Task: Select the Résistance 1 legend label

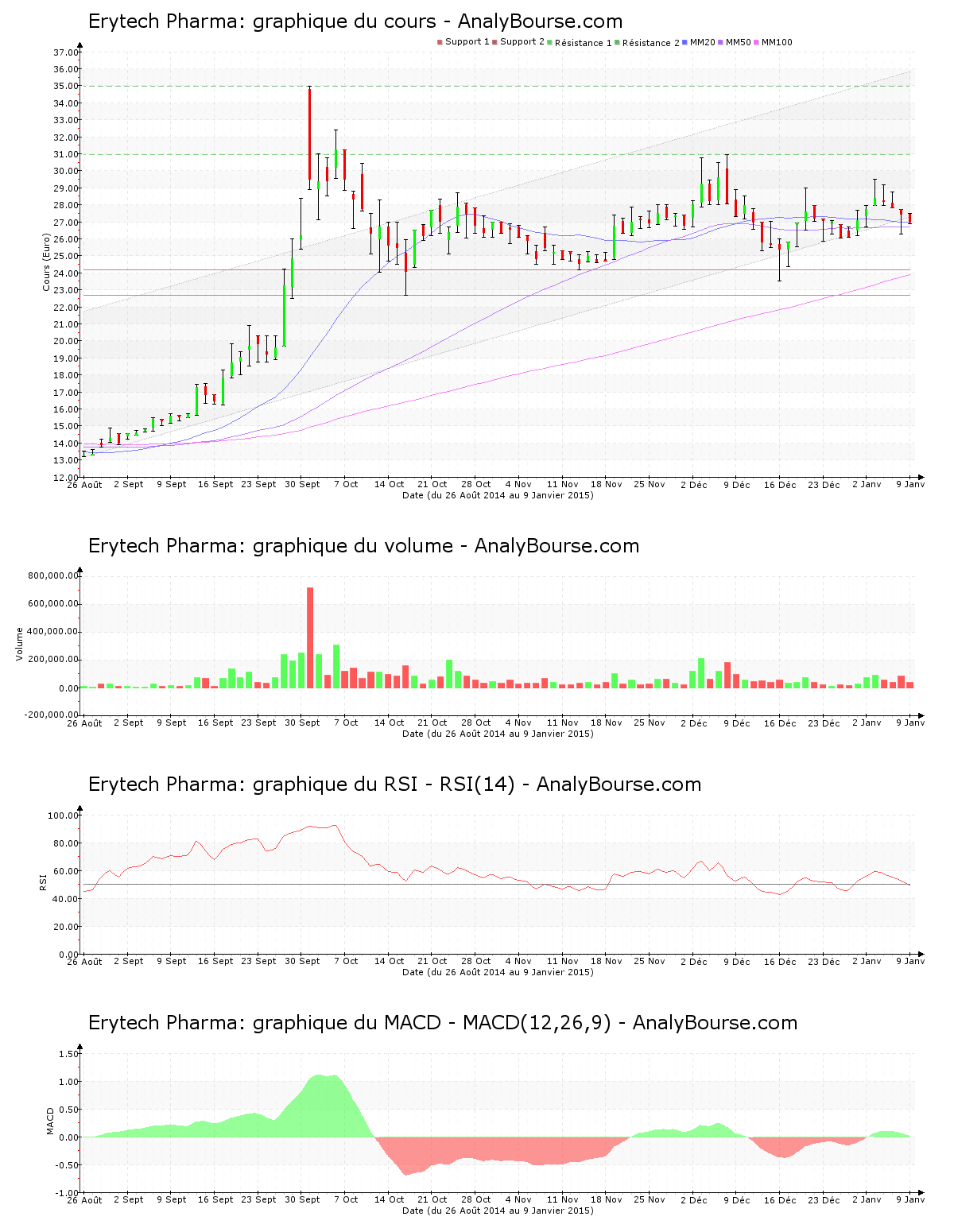Action: click(x=584, y=43)
